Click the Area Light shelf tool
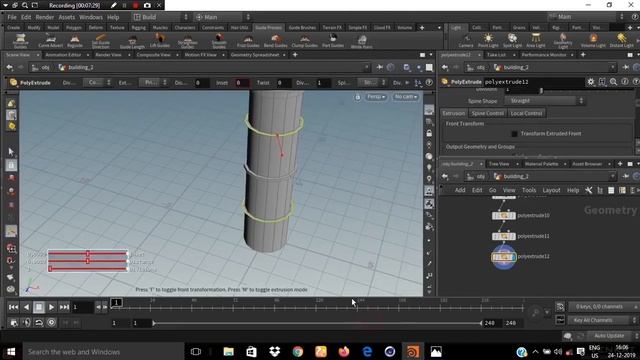Viewport: 640px width, 360px height. 536,40
